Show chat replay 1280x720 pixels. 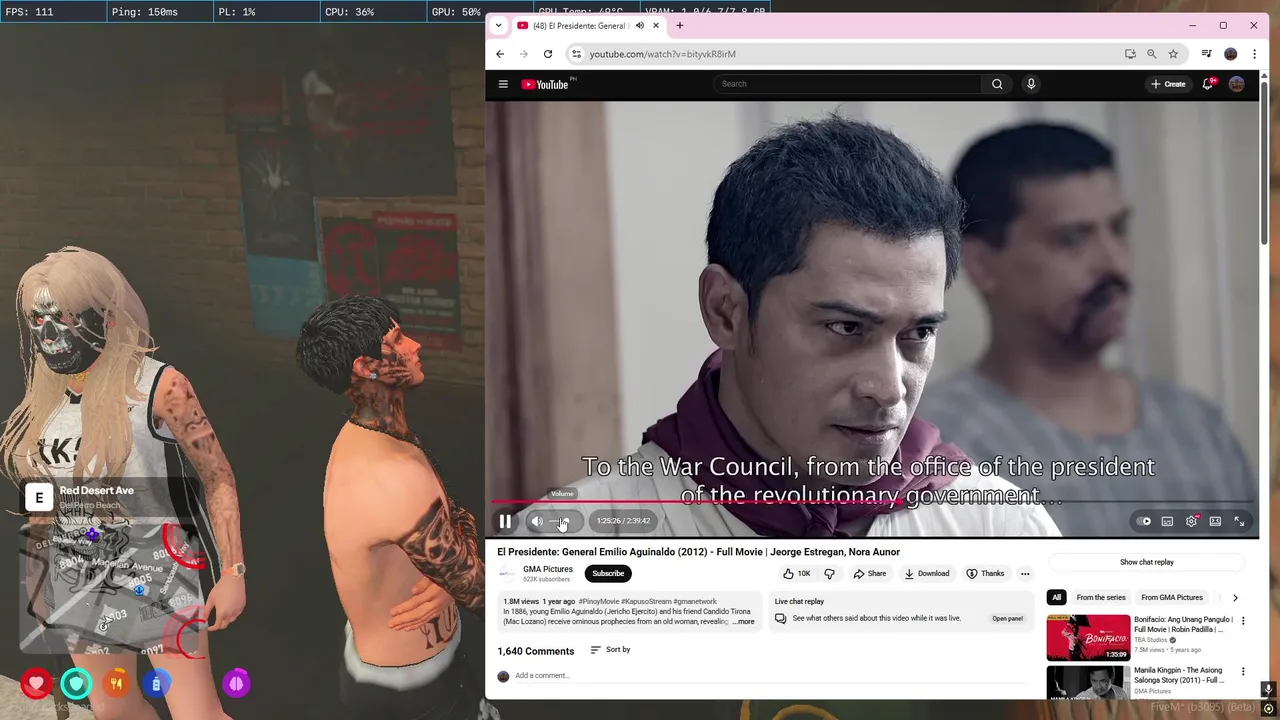(x=1147, y=562)
